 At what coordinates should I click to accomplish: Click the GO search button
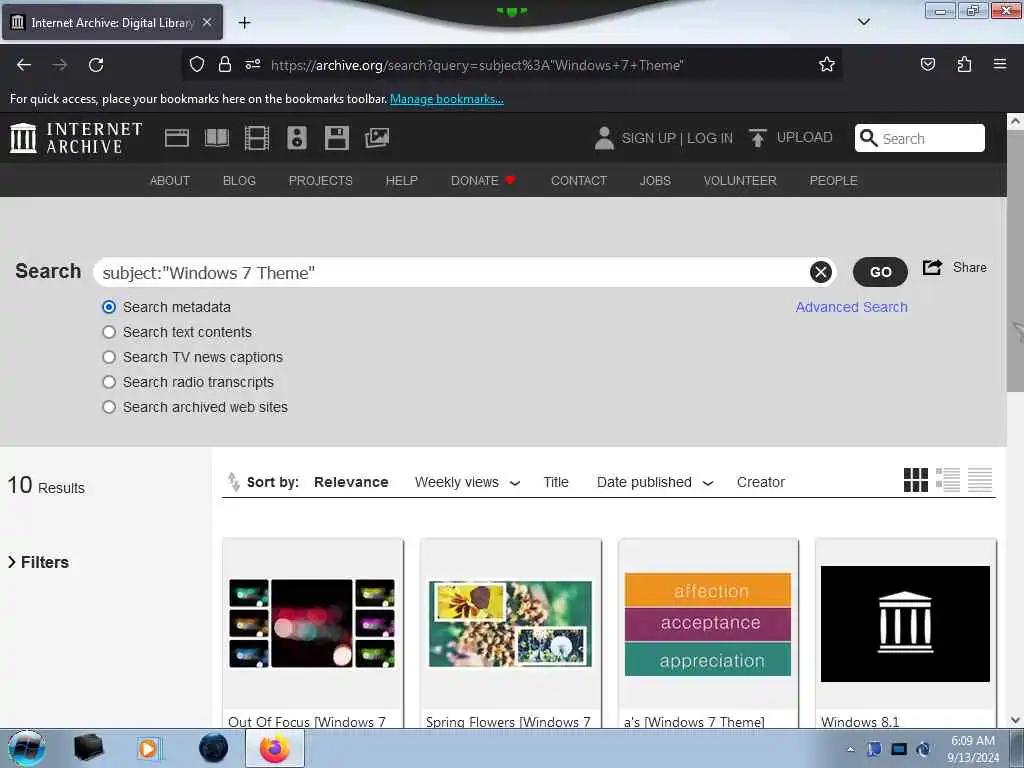[880, 272]
